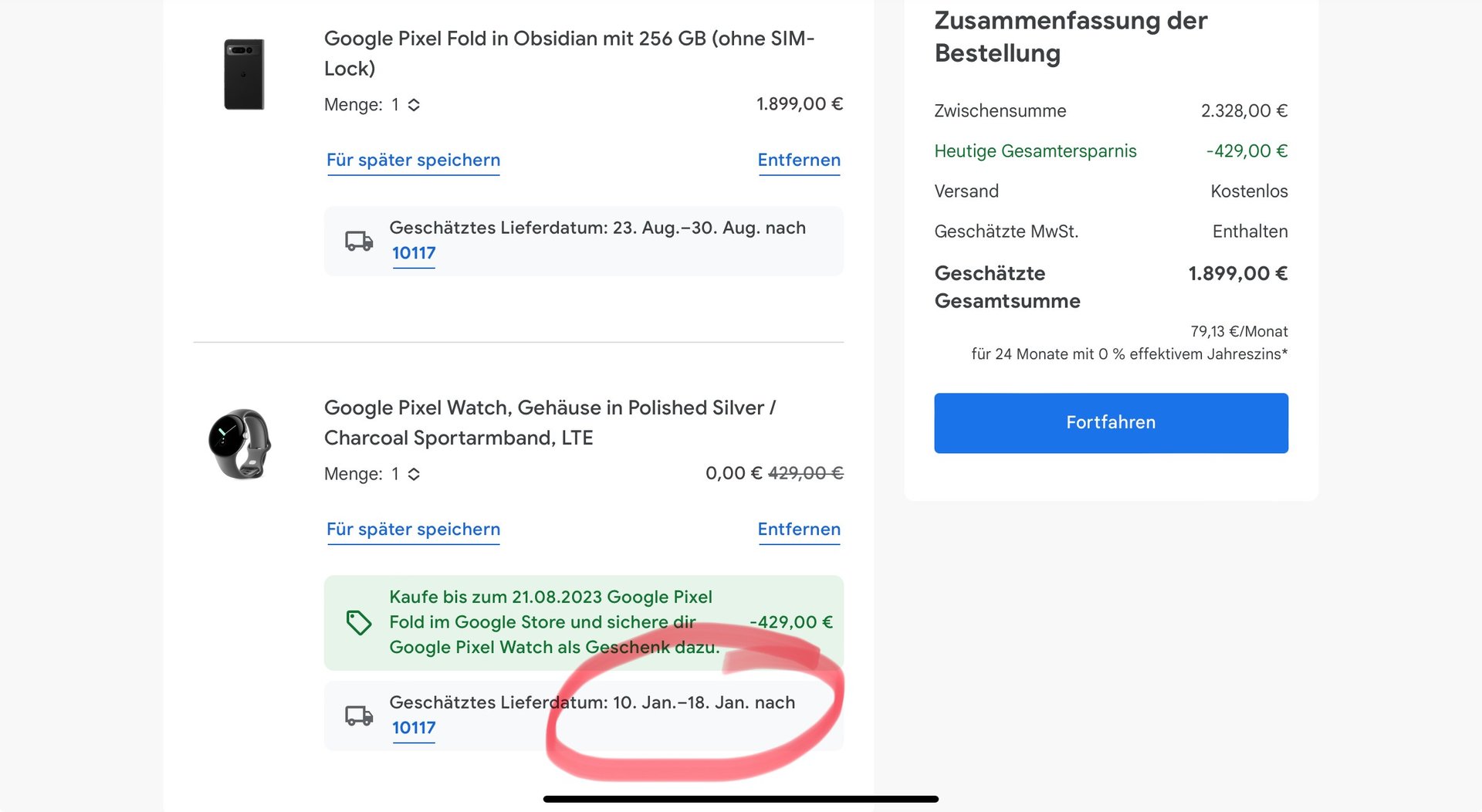Click the delivery truck icon for Pixel Watch
Viewport: 1482px width, 812px height.
tap(359, 716)
